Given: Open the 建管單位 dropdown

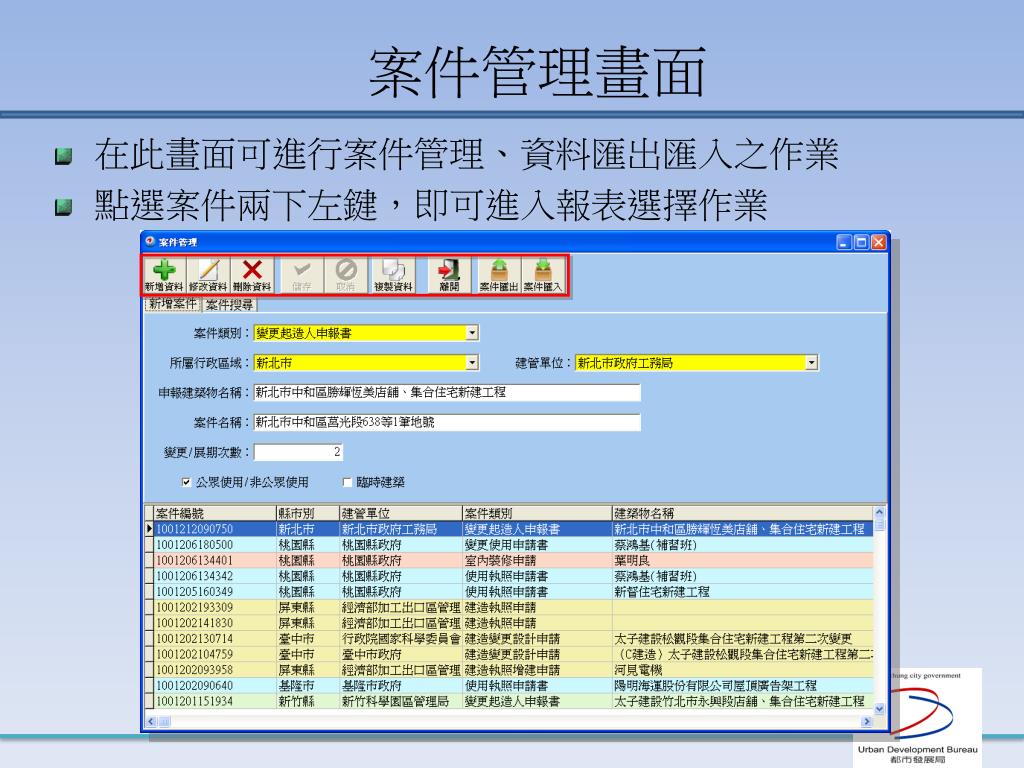Looking at the screenshot, I should coord(811,362).
